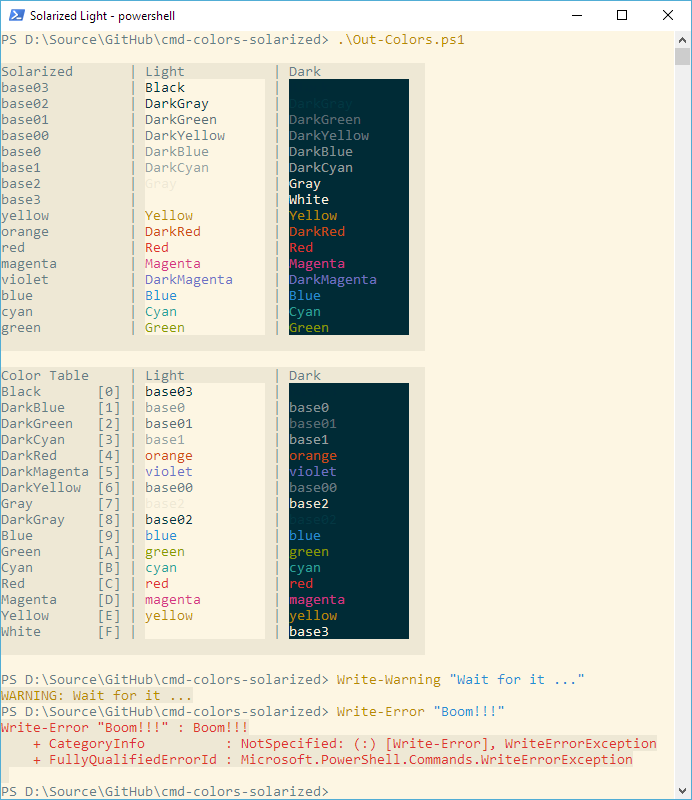This screenshot has width=692, height=800.
Task: Click the PowerShell icon in title bar
Action: click(16, 15)
